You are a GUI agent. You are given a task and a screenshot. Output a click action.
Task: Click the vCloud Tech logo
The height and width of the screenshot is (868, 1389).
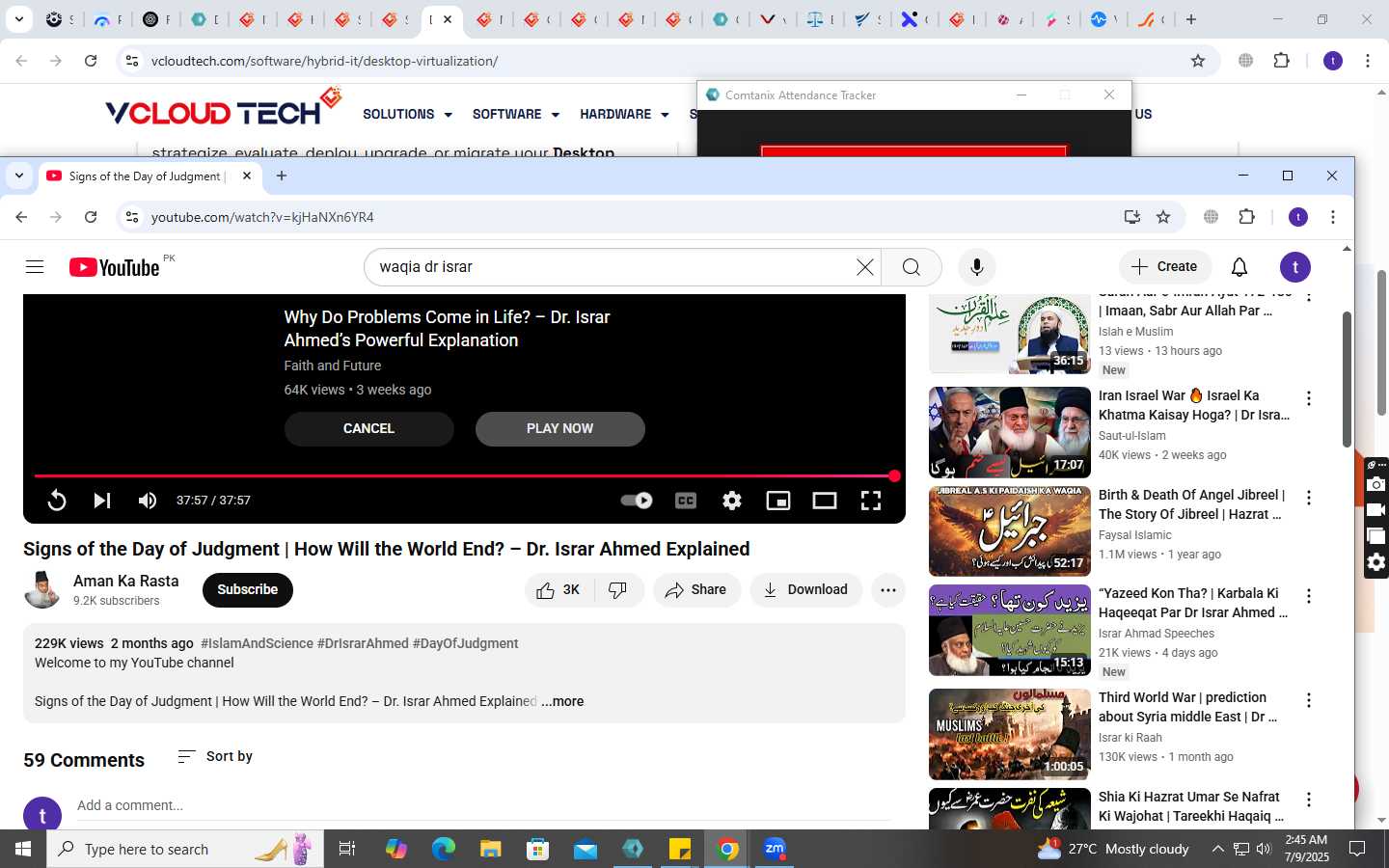pos(223,109)
